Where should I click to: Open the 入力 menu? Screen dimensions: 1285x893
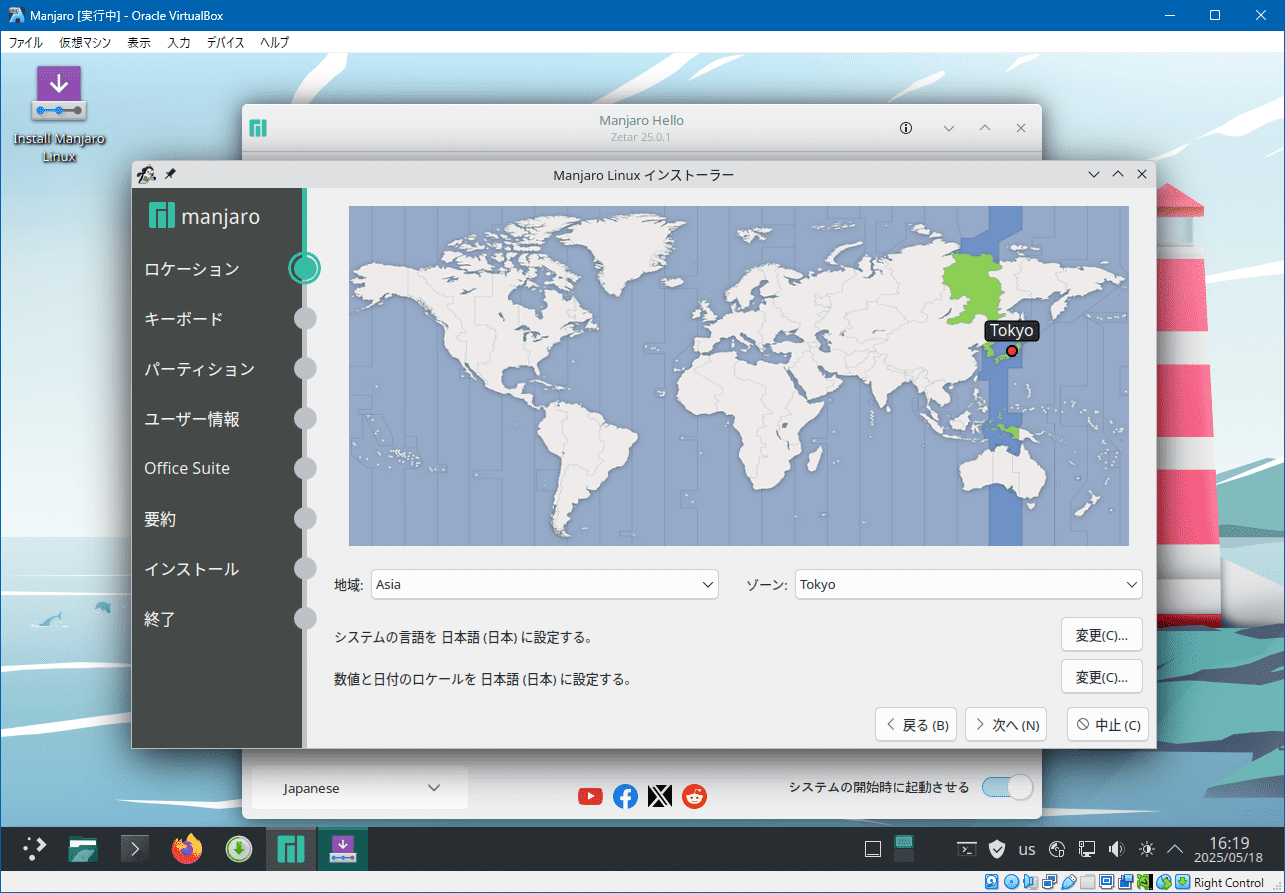click(179, 42)
